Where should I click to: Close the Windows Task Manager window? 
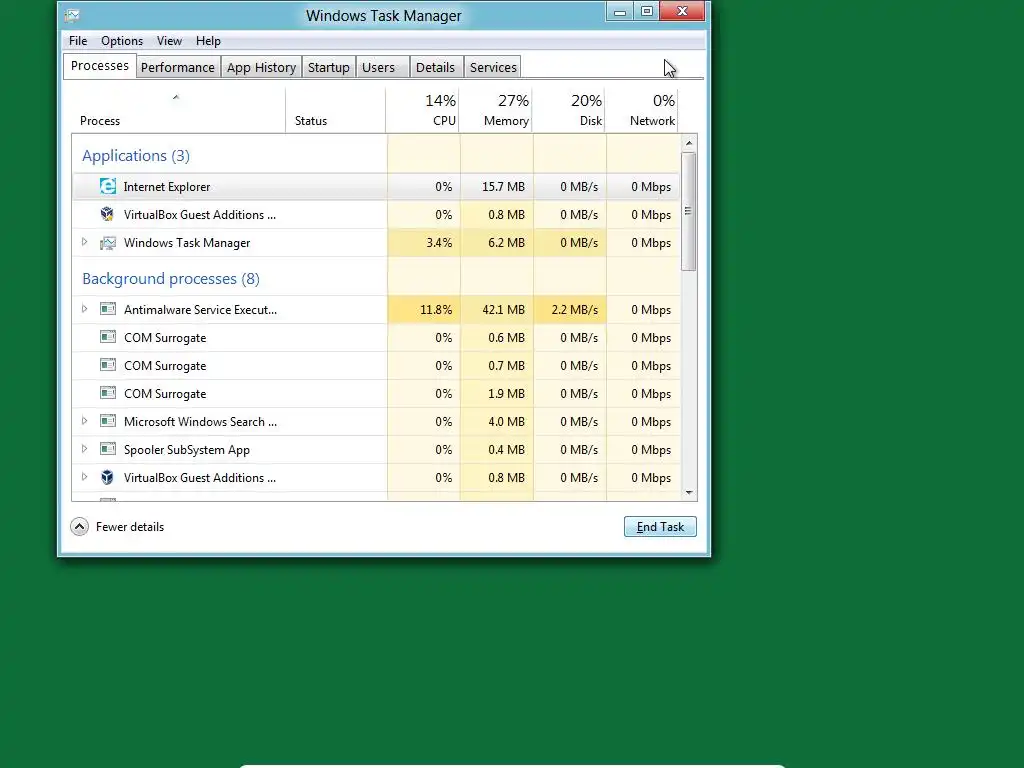(682, 12)
